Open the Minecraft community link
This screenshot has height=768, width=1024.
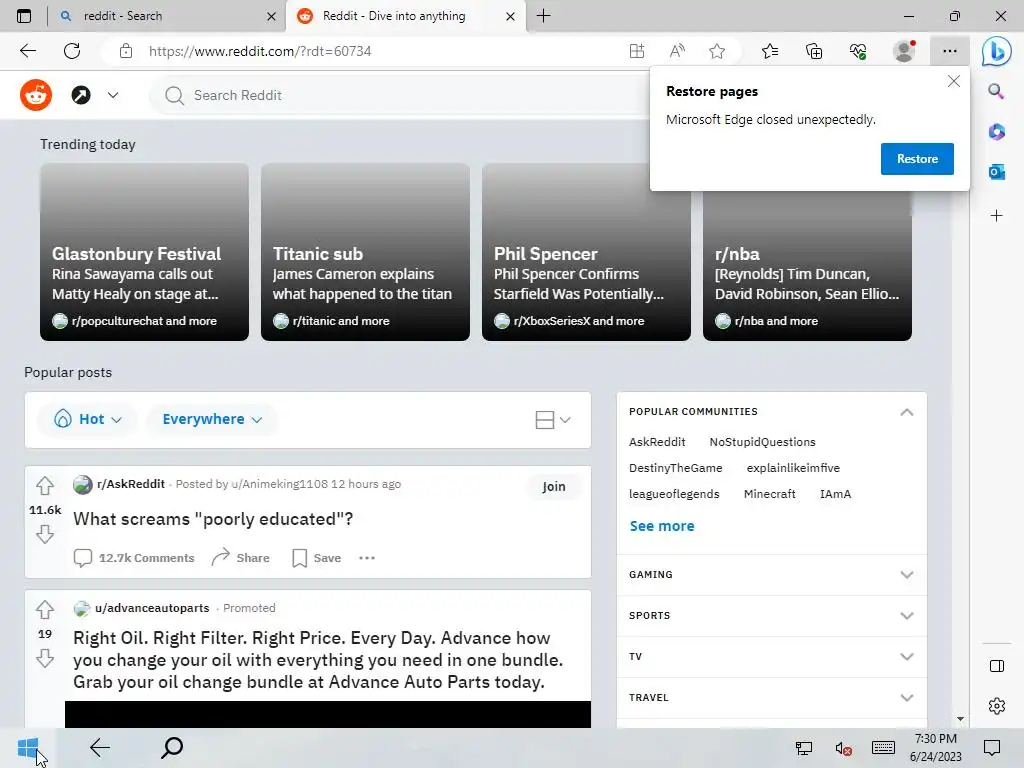(x=769, y=494)
